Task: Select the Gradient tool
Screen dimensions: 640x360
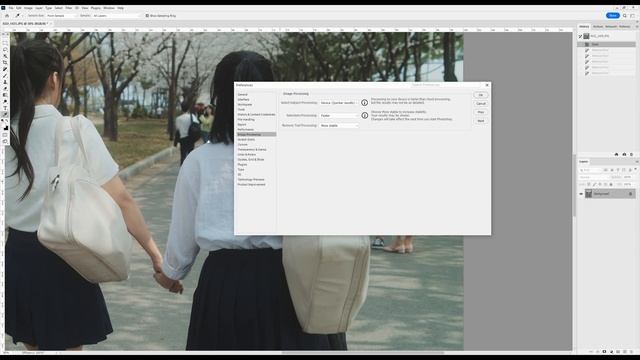Action: 5,95
